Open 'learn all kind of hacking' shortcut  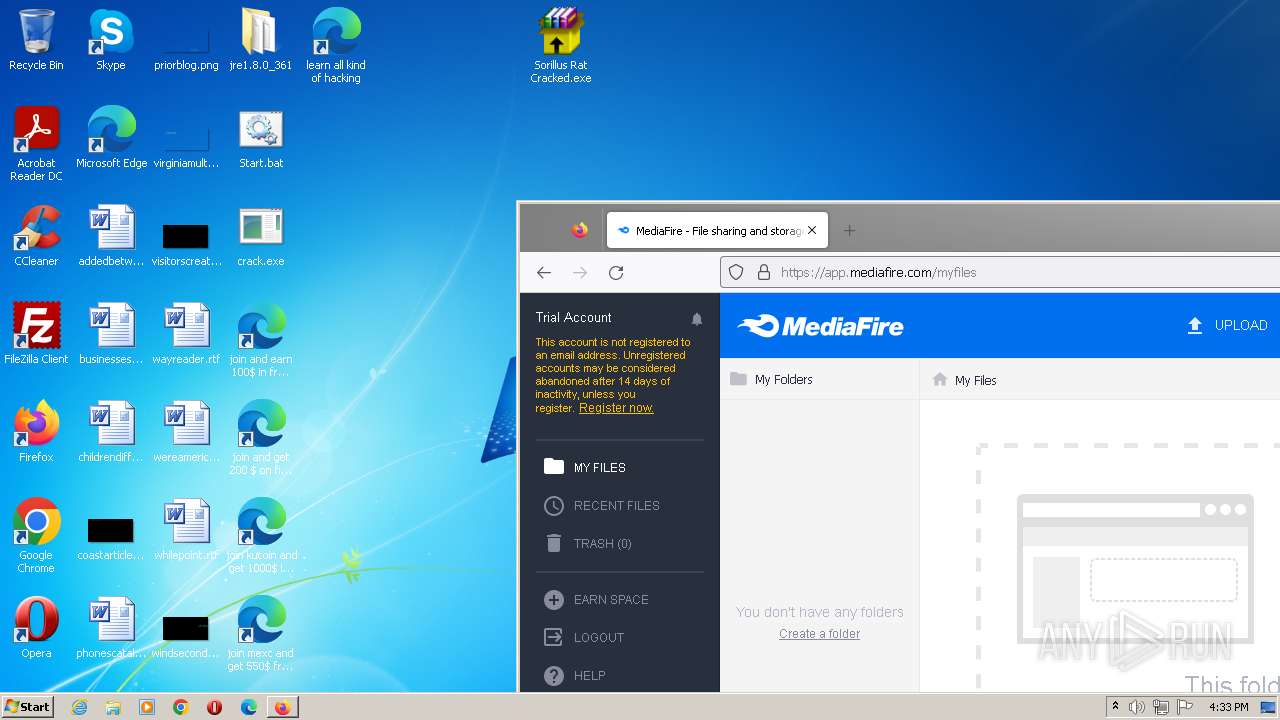[336, 45]
